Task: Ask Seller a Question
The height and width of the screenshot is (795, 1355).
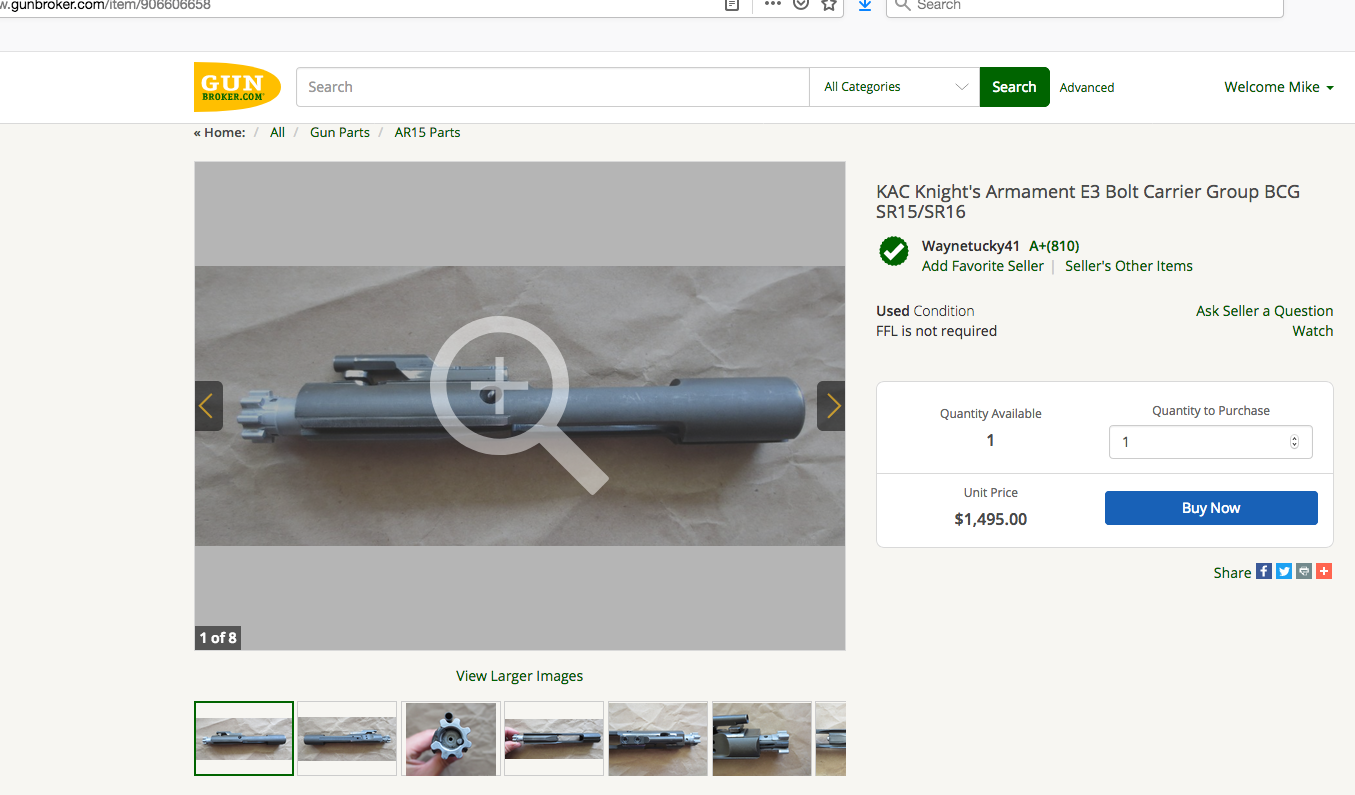Action: click(1265, 311)
